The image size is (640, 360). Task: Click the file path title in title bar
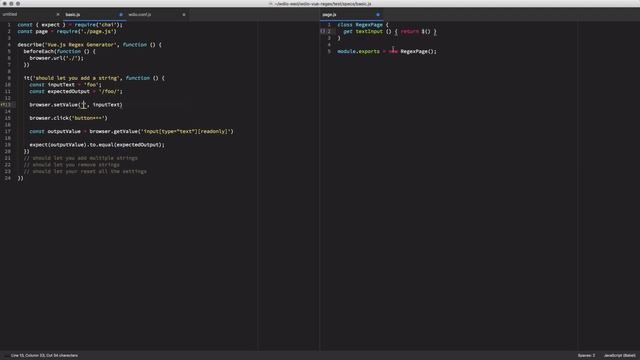pyautogui.click(x=323, y=3)
